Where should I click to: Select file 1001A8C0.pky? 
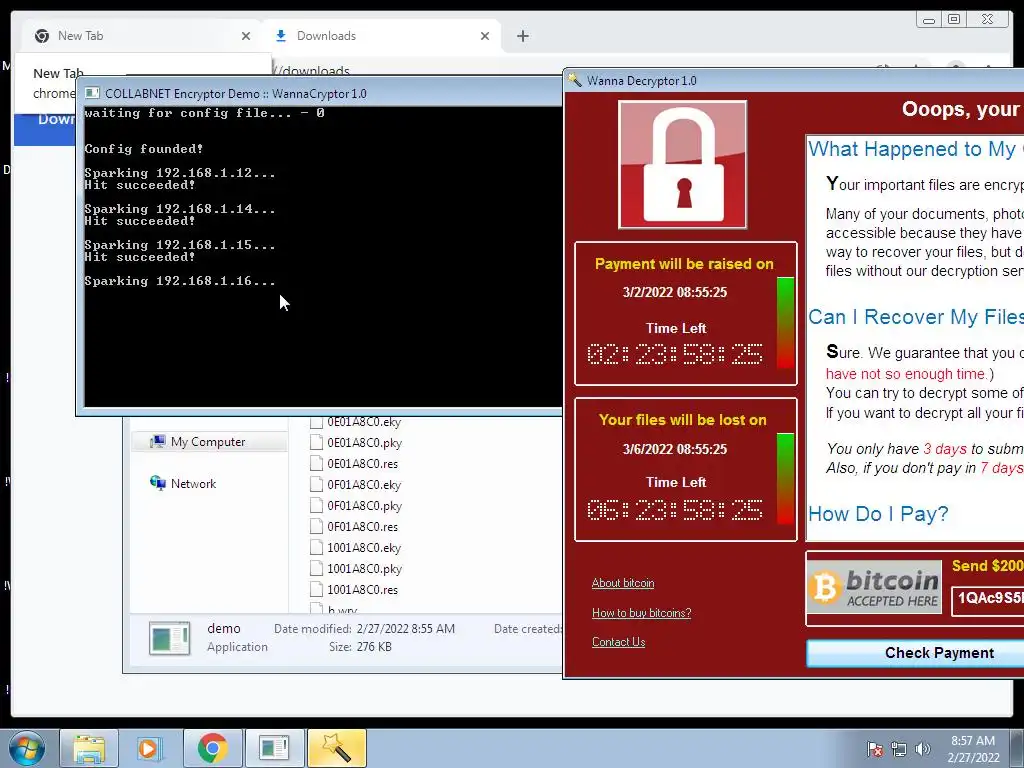coord(364,569)
